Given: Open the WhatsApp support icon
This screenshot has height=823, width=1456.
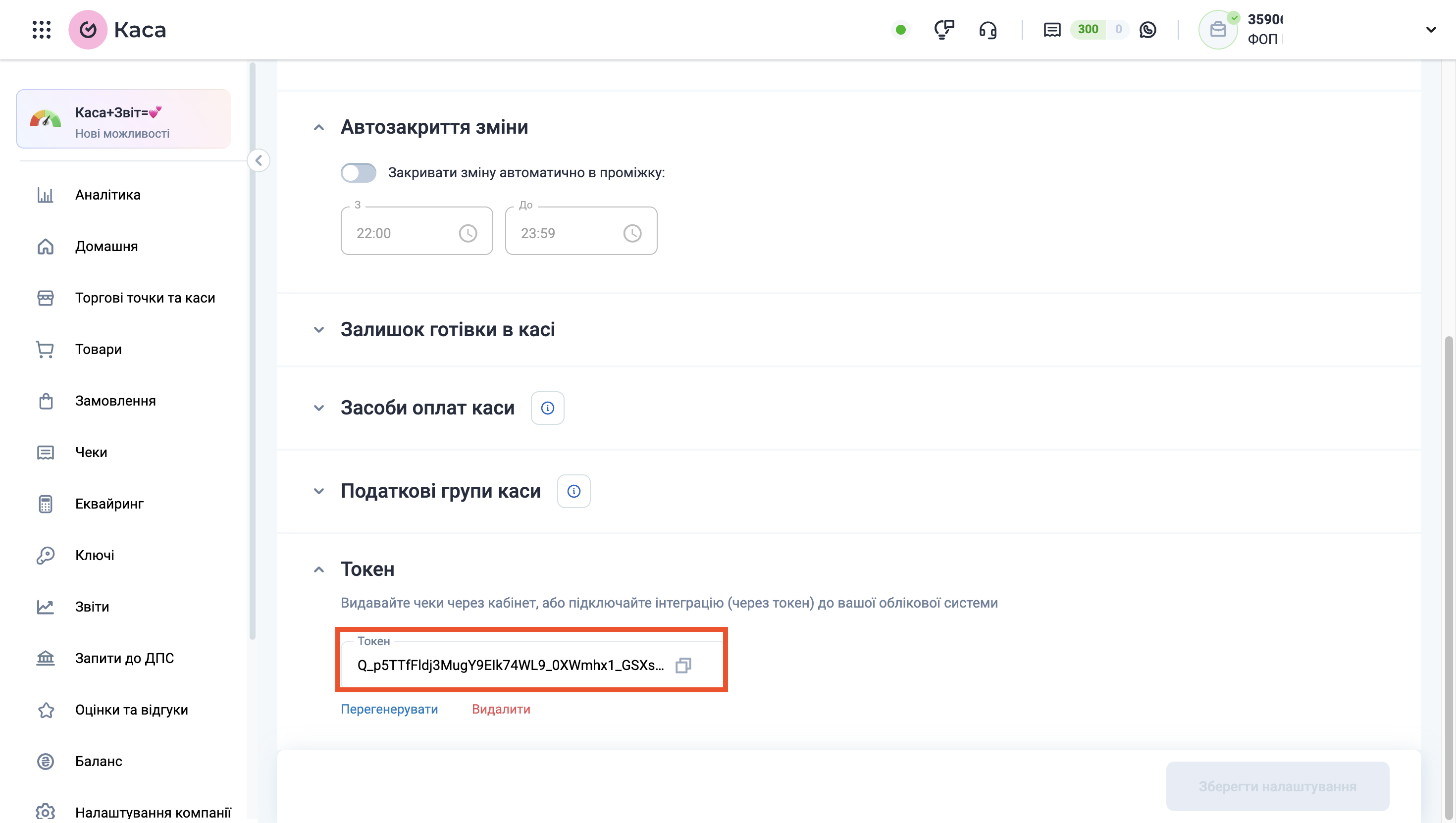Looking at the screenshot, I should 1148,29.
